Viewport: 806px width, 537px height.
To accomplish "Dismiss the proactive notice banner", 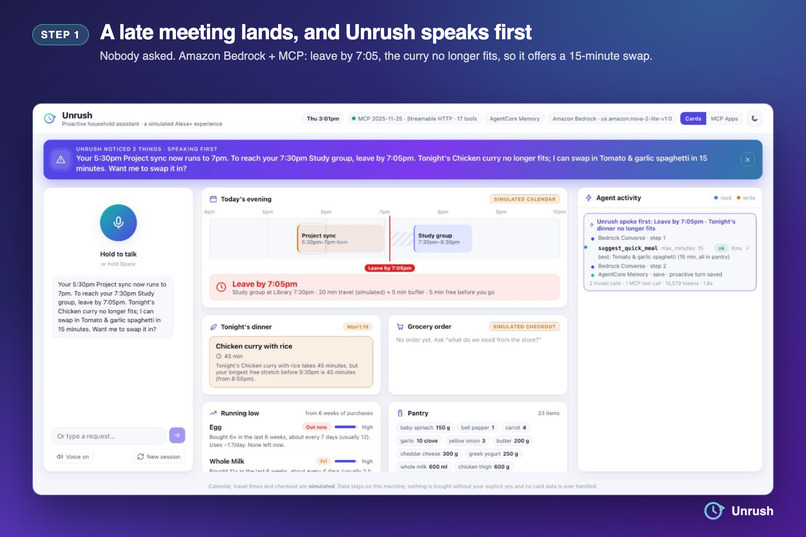I will pyautogui.click(x=747, y=160).
